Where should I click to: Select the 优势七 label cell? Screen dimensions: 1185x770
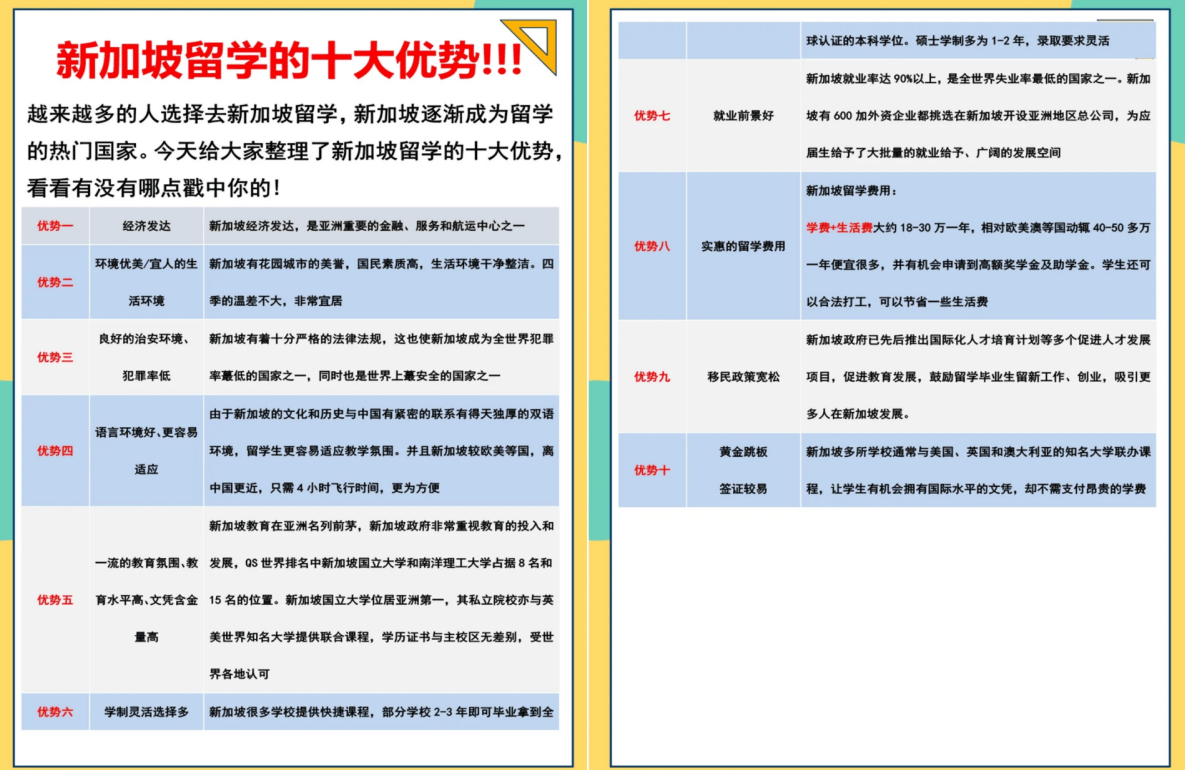(x=652, y=116)
